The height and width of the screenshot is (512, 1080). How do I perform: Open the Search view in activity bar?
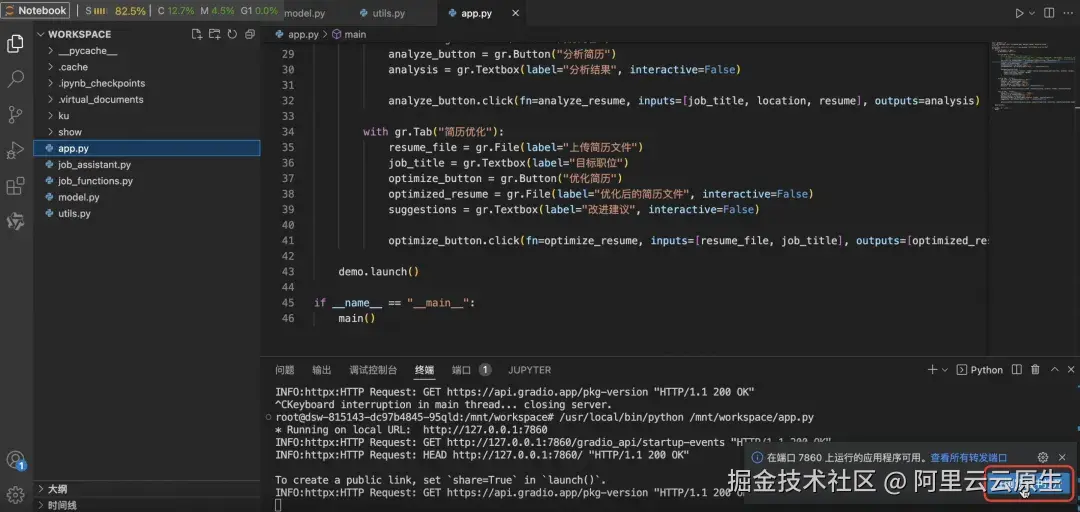[15, 79]
